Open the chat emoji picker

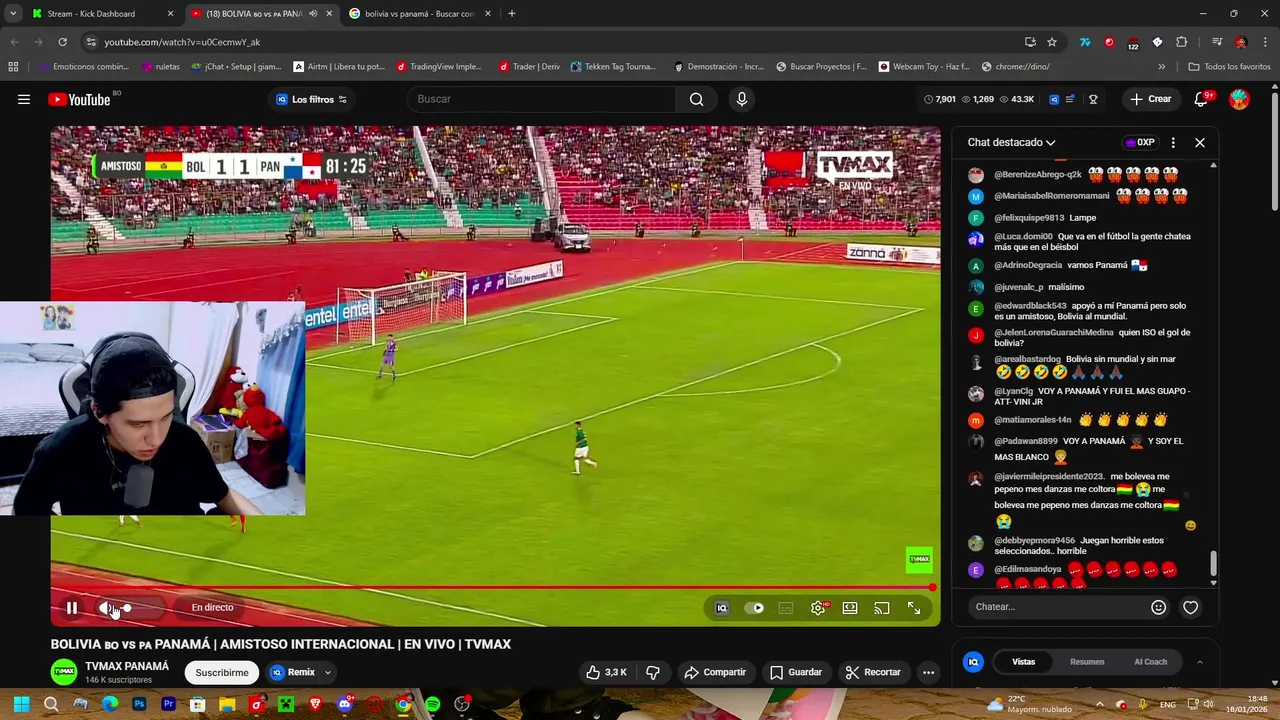tap(1158, 607)
